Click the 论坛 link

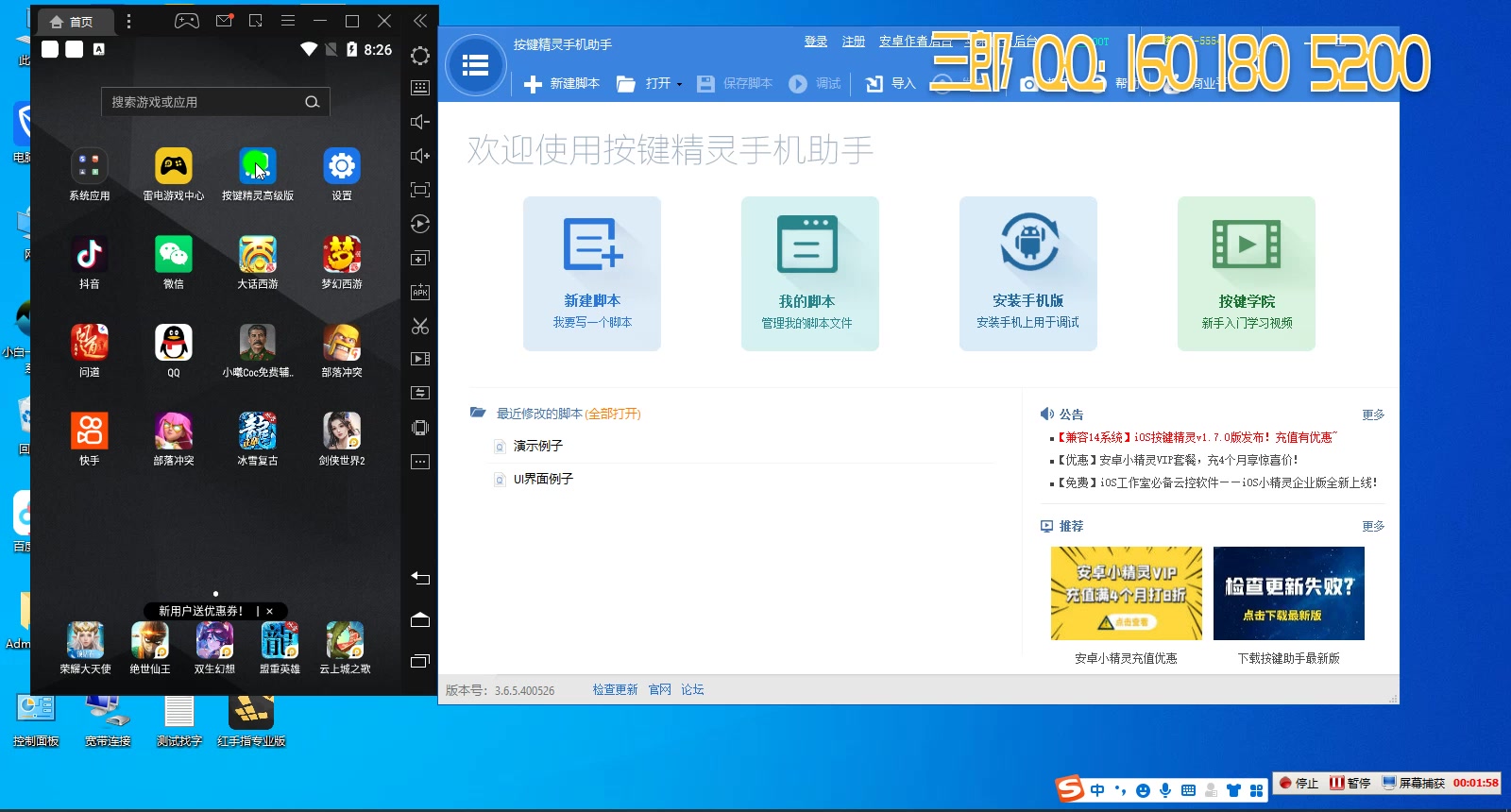692,690
